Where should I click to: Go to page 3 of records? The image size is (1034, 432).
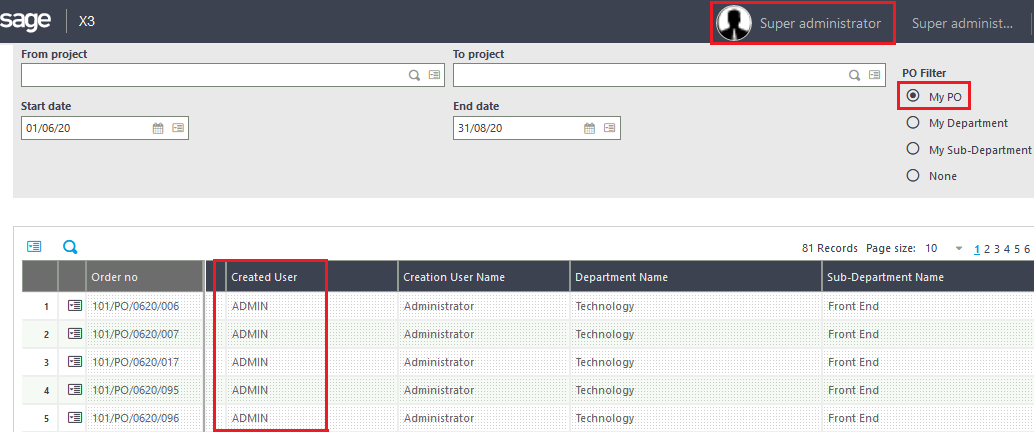1001,248
